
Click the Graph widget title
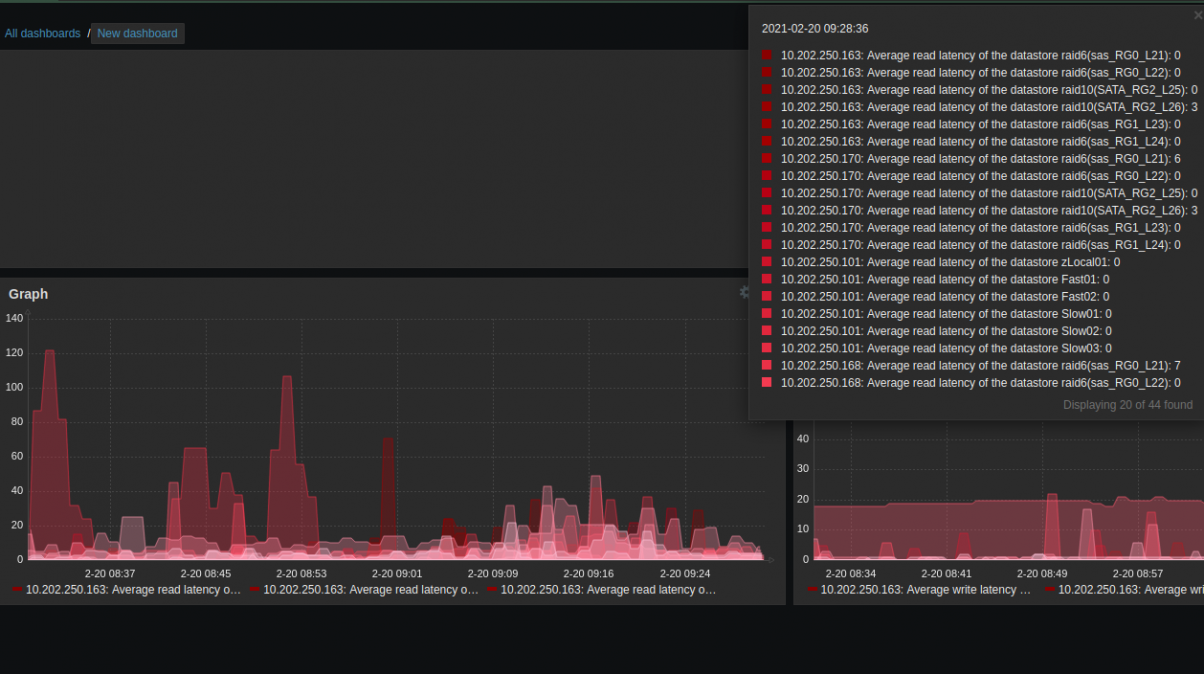tap(28, 294)
